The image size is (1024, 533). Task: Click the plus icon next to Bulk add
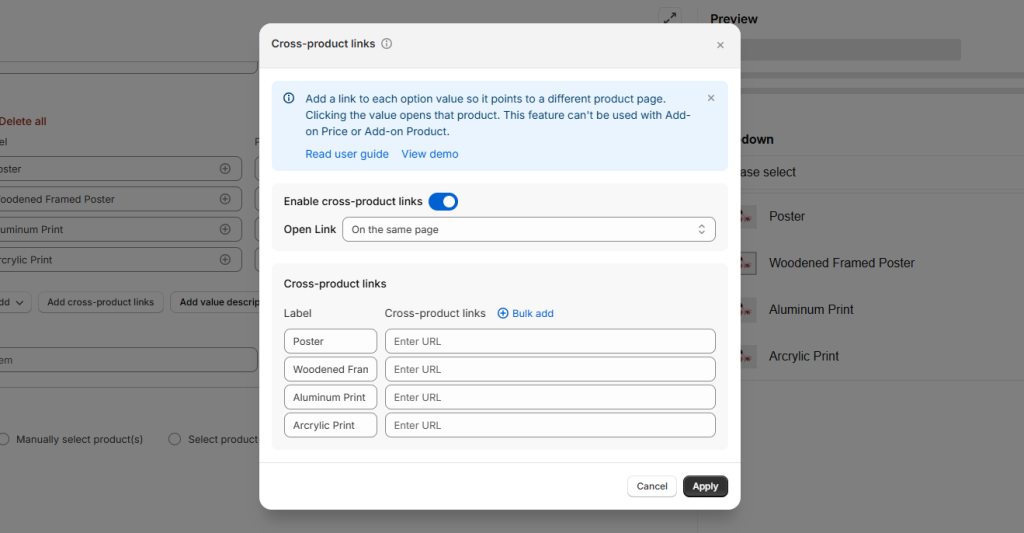(503, 313)
